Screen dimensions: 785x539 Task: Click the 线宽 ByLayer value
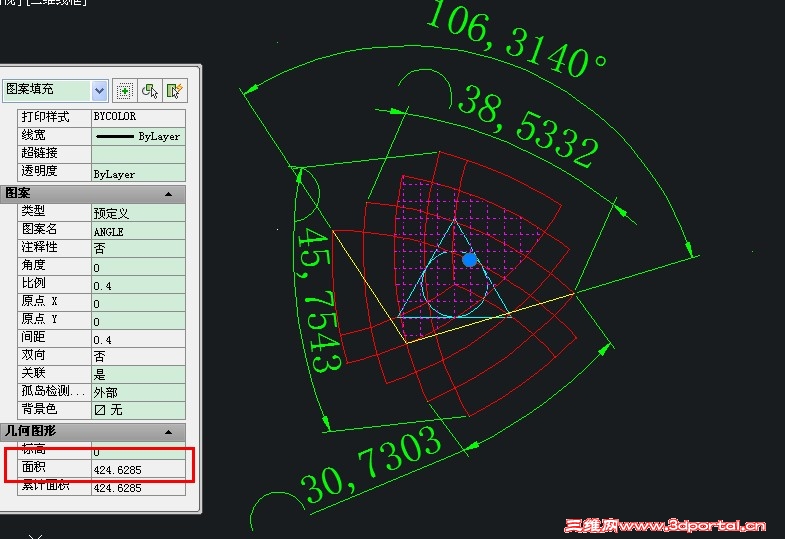(x=138, y=136)
